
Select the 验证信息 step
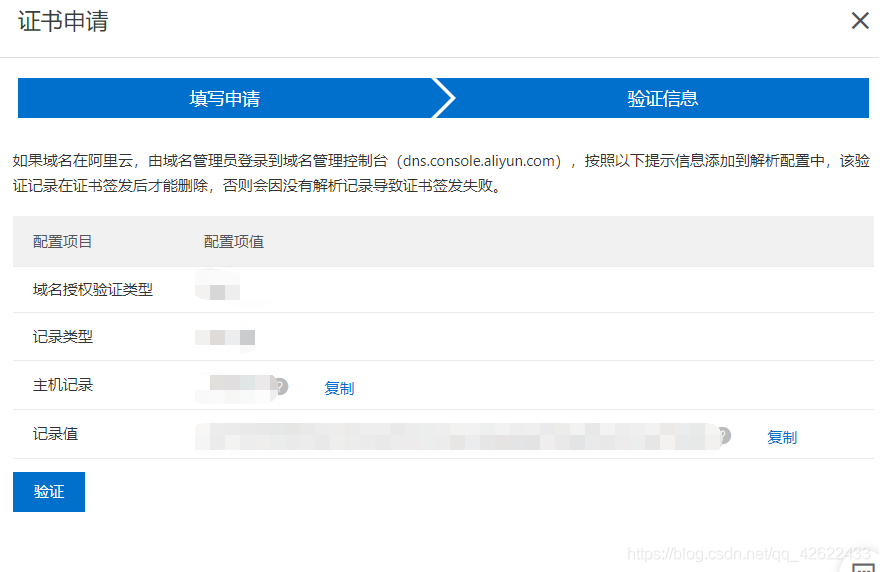pos(662,99)
